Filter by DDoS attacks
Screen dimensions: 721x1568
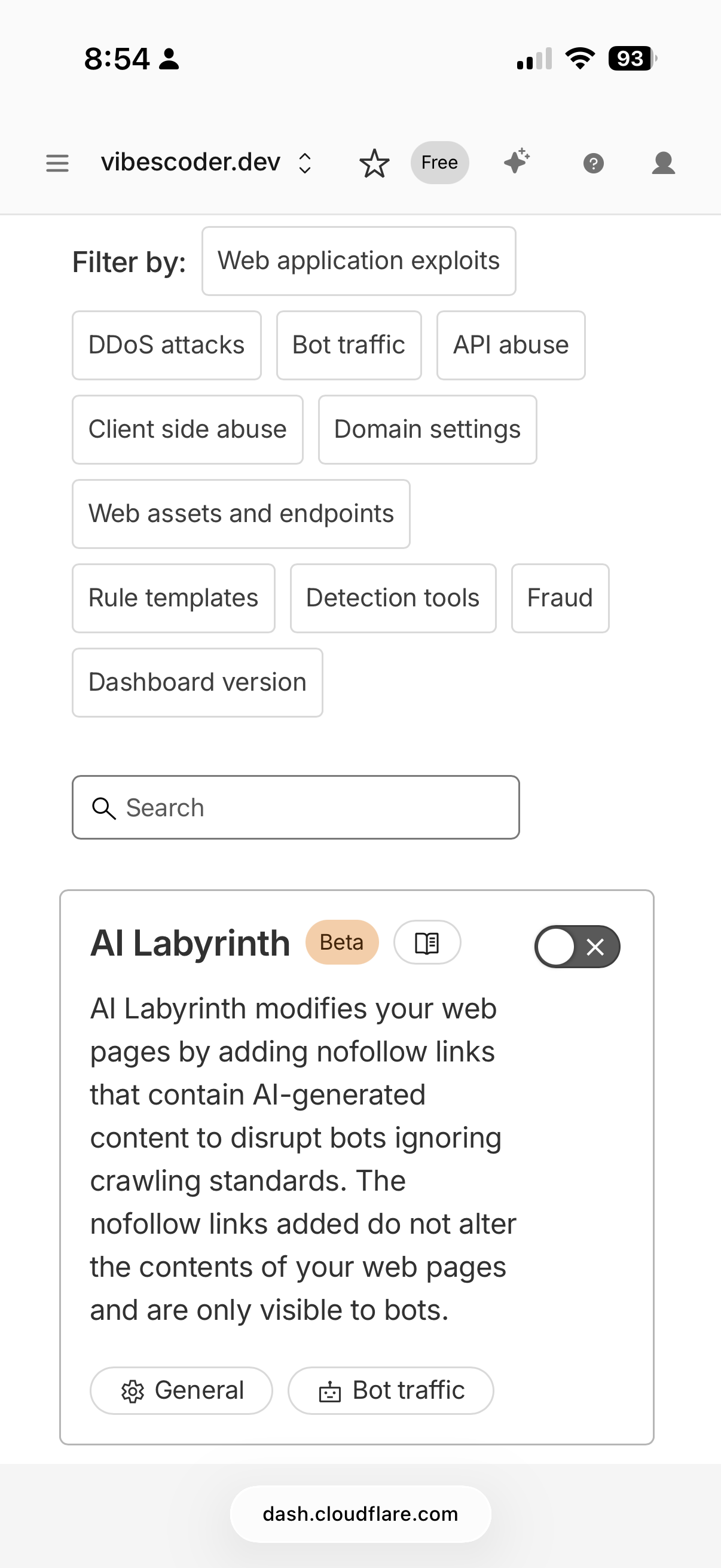pos(167,345)
